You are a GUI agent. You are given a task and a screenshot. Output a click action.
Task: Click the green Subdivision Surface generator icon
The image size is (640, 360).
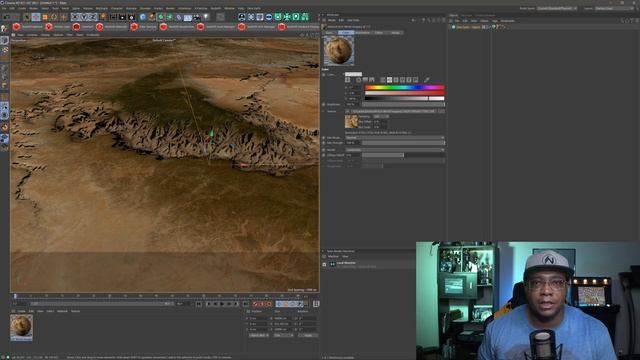[x=160, y=17]
